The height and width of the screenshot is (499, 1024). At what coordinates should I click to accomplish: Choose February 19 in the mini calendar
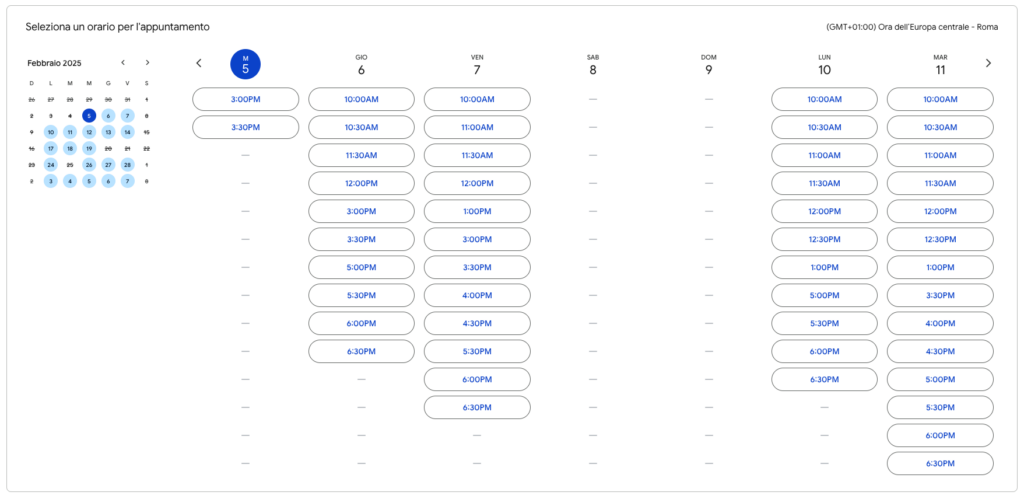(x=89, y=148)
